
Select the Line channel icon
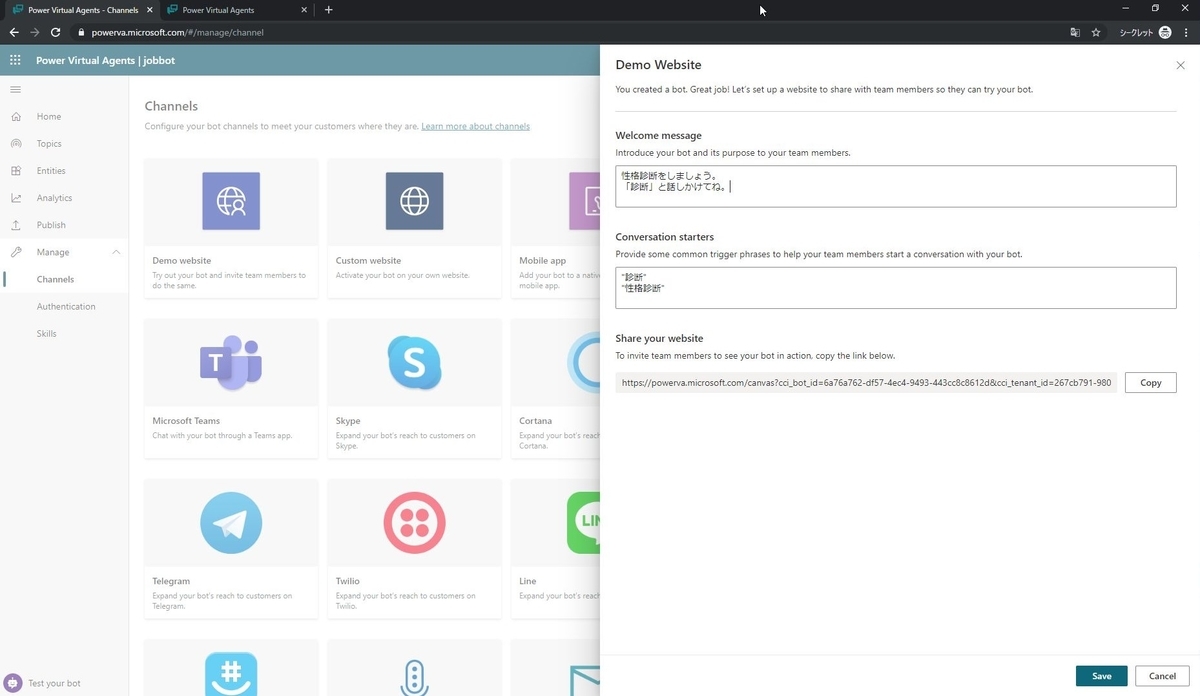pos(584,522)
